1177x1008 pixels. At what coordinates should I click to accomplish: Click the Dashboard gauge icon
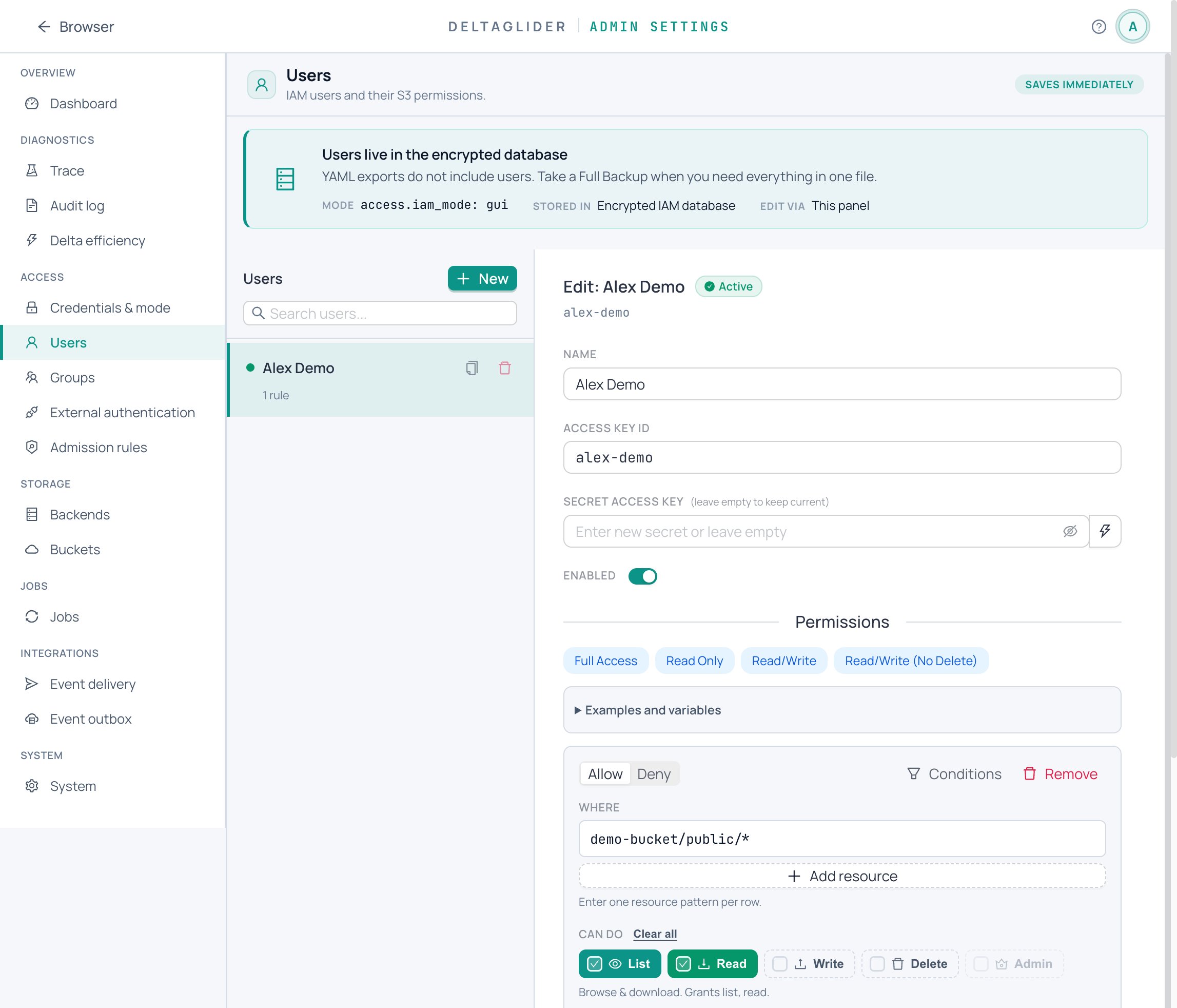[x=32, y=103]
